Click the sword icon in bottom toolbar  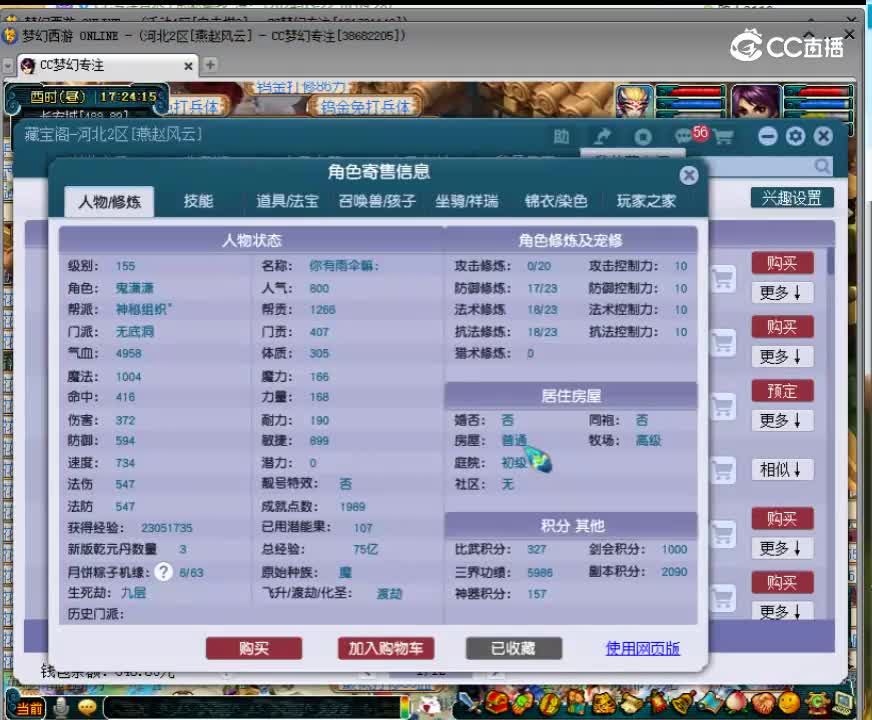tap(467, 703)
